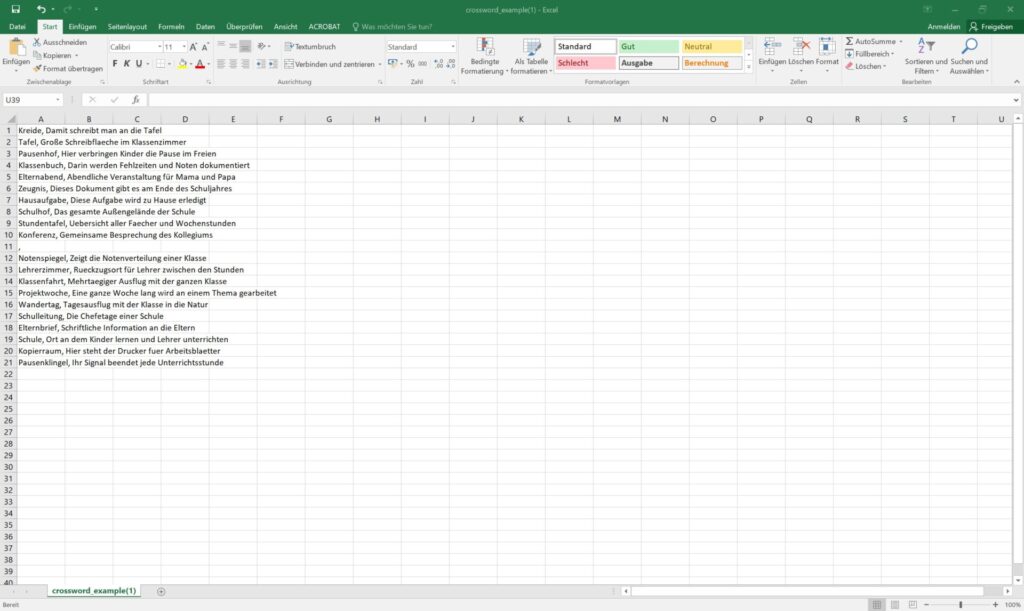The width and height of the screenshot is (1024, 611).
Task: Toggle italic K button
Action: click(x=127, y=64)
